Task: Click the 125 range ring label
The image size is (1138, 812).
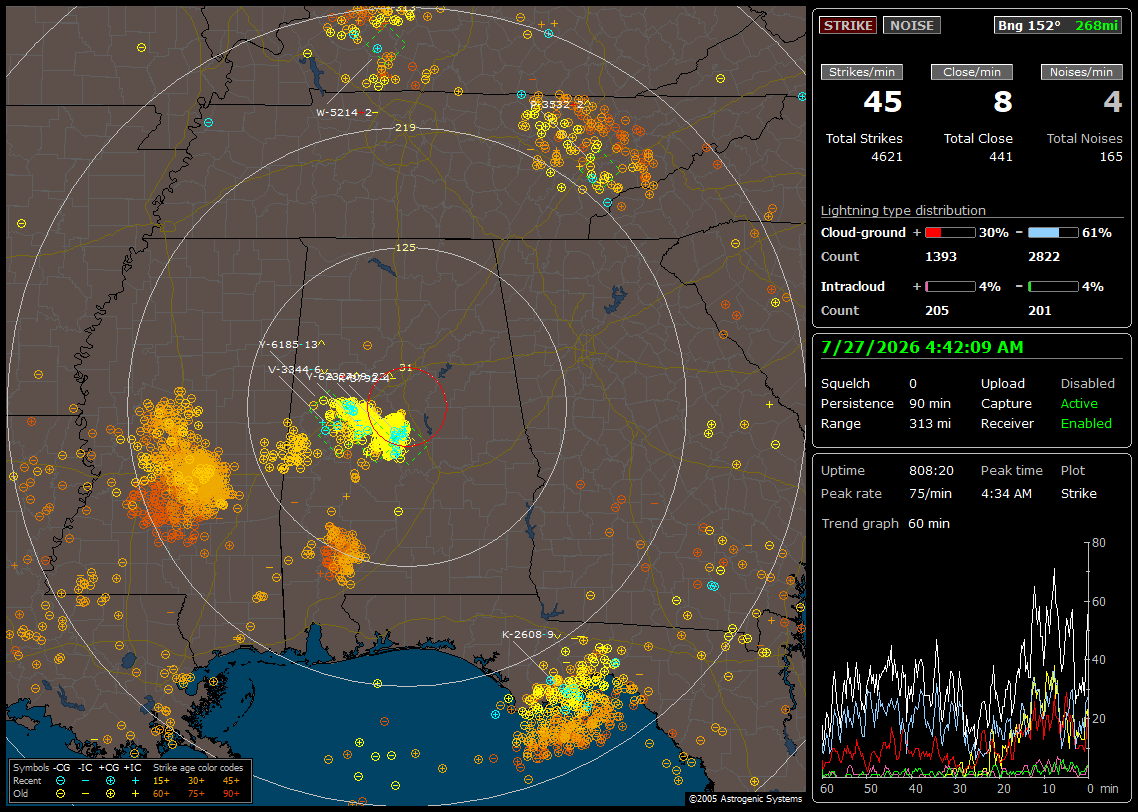Action: [x=405, y=247]
